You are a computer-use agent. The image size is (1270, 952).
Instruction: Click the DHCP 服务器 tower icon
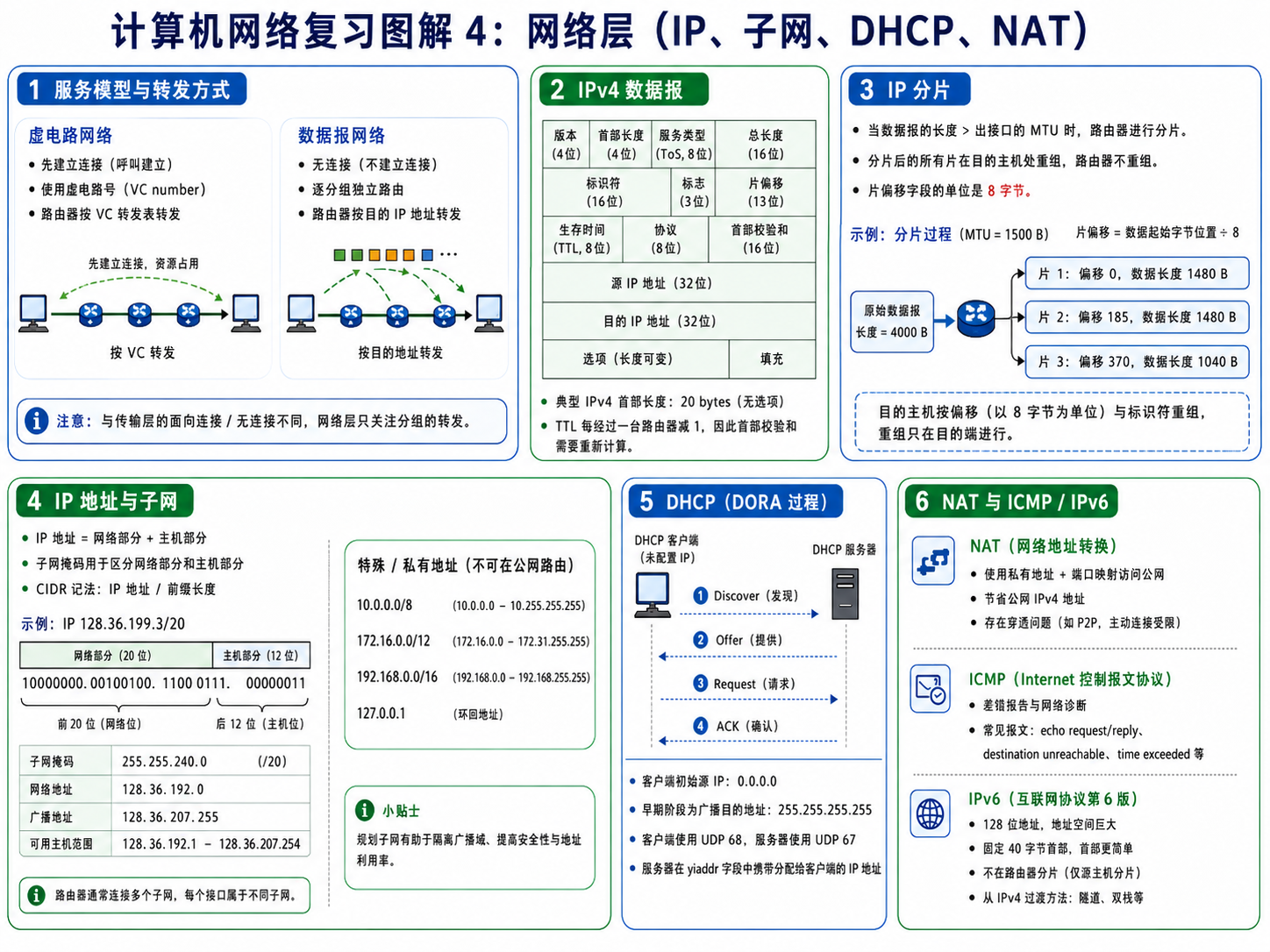(x=845, y=593)
